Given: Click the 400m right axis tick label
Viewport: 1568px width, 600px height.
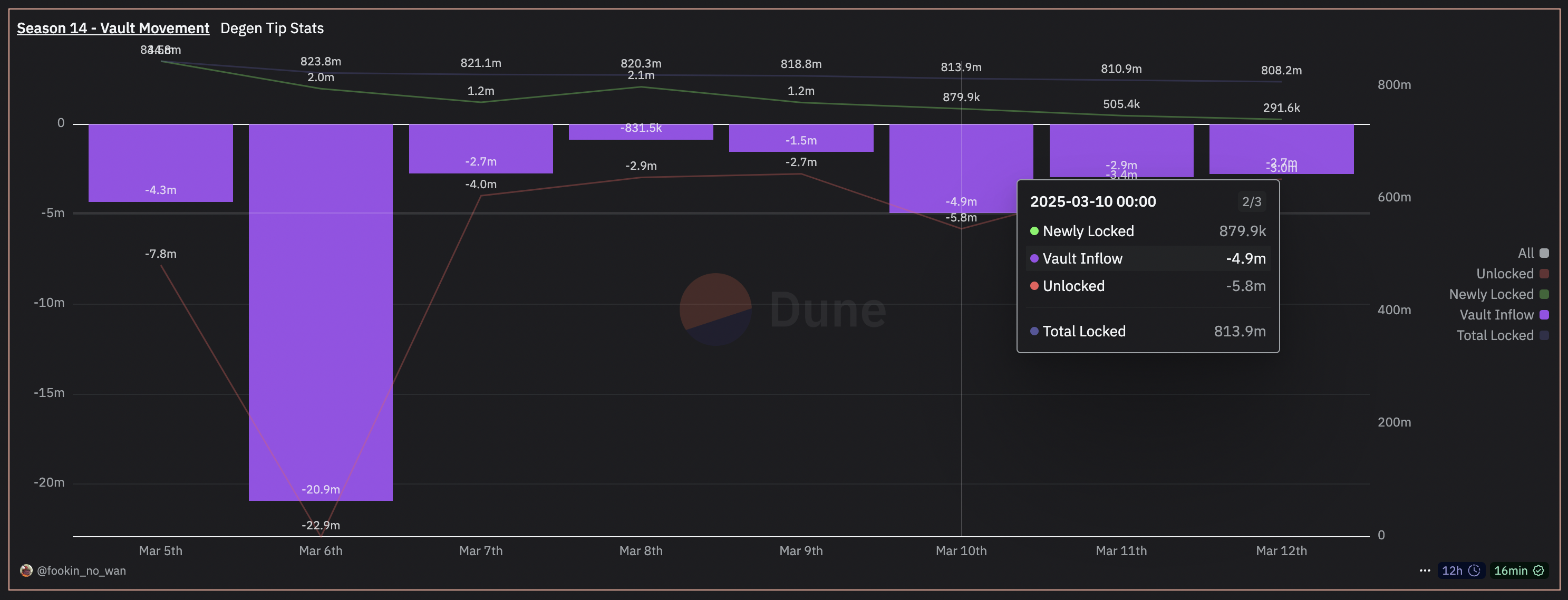Looking at the screenshot, I should point(1394,309).
